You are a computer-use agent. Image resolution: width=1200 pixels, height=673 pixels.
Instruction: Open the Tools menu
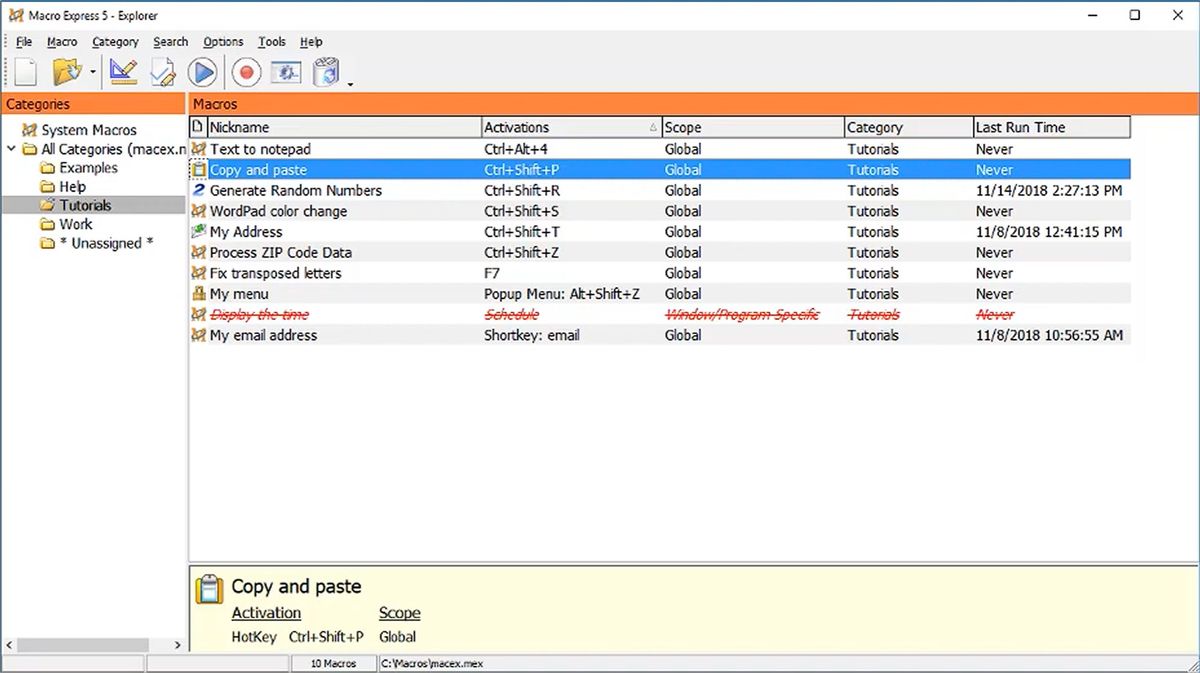tap(271, 42)
